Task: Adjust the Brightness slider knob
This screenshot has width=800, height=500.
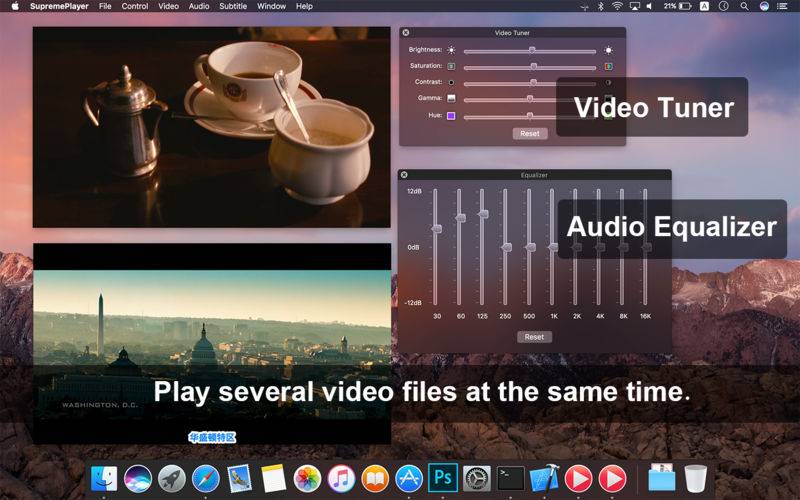Action: (532, 50)
